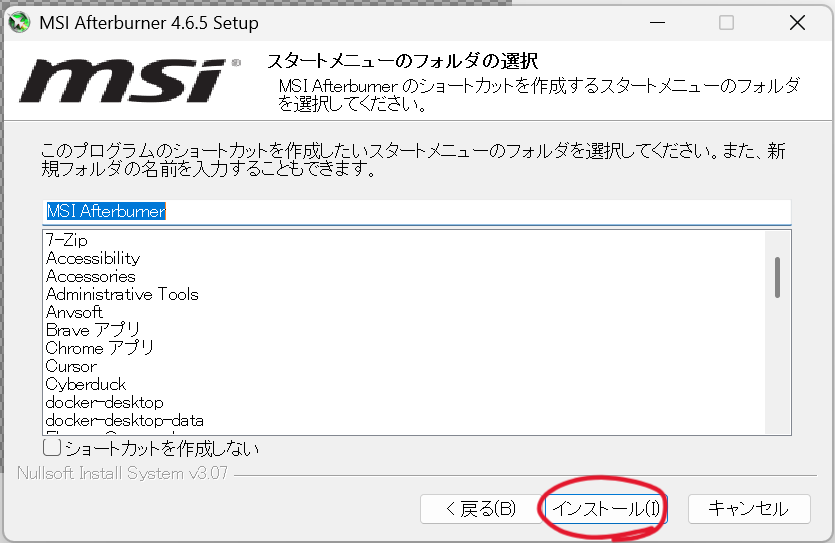This screenshot has width=835, height=543.
Task: Select the Accessibility folder entry
Action: pos(93,258)
